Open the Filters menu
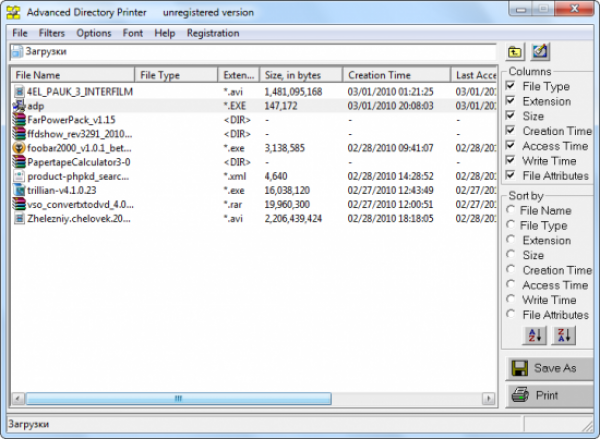Screen dimensions: 600x439 52,33
